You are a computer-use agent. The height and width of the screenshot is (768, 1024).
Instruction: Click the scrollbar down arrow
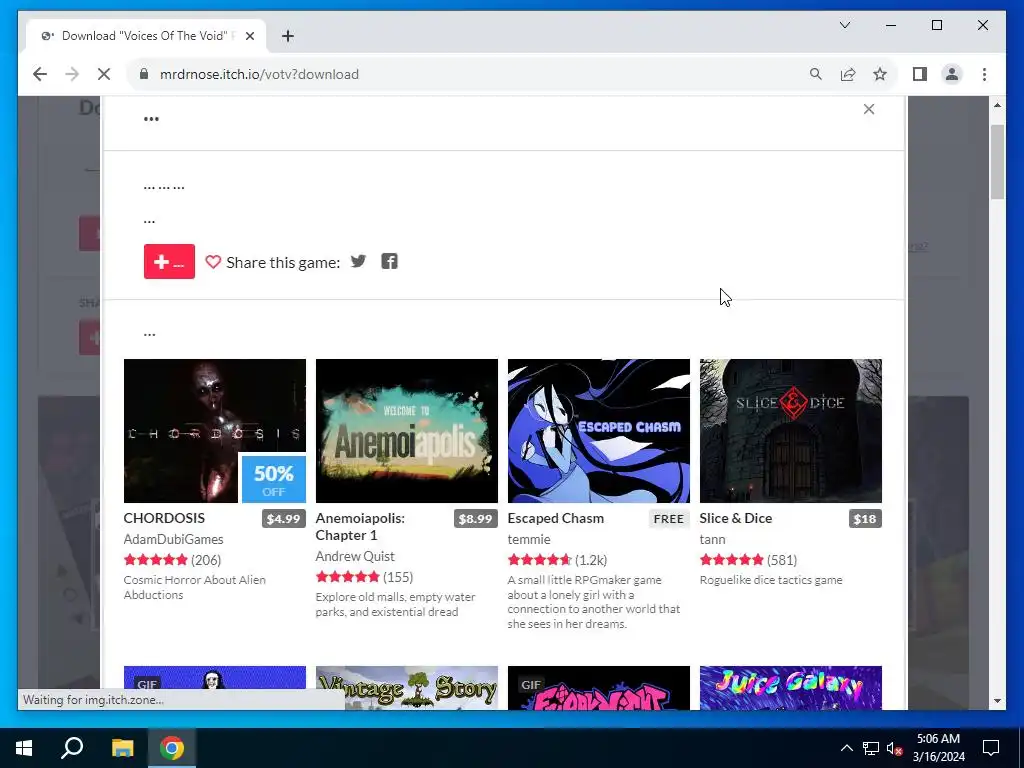click(997, 701)
